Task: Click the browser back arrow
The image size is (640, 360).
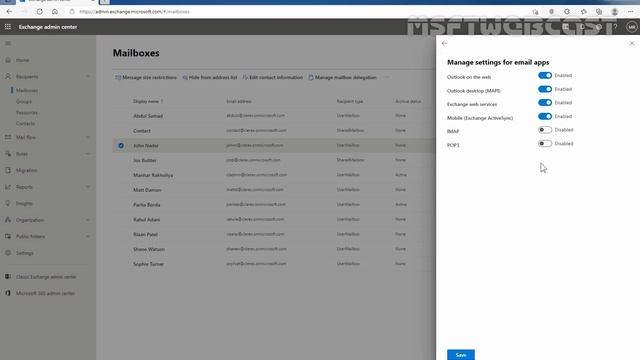Action: [9, 12]
